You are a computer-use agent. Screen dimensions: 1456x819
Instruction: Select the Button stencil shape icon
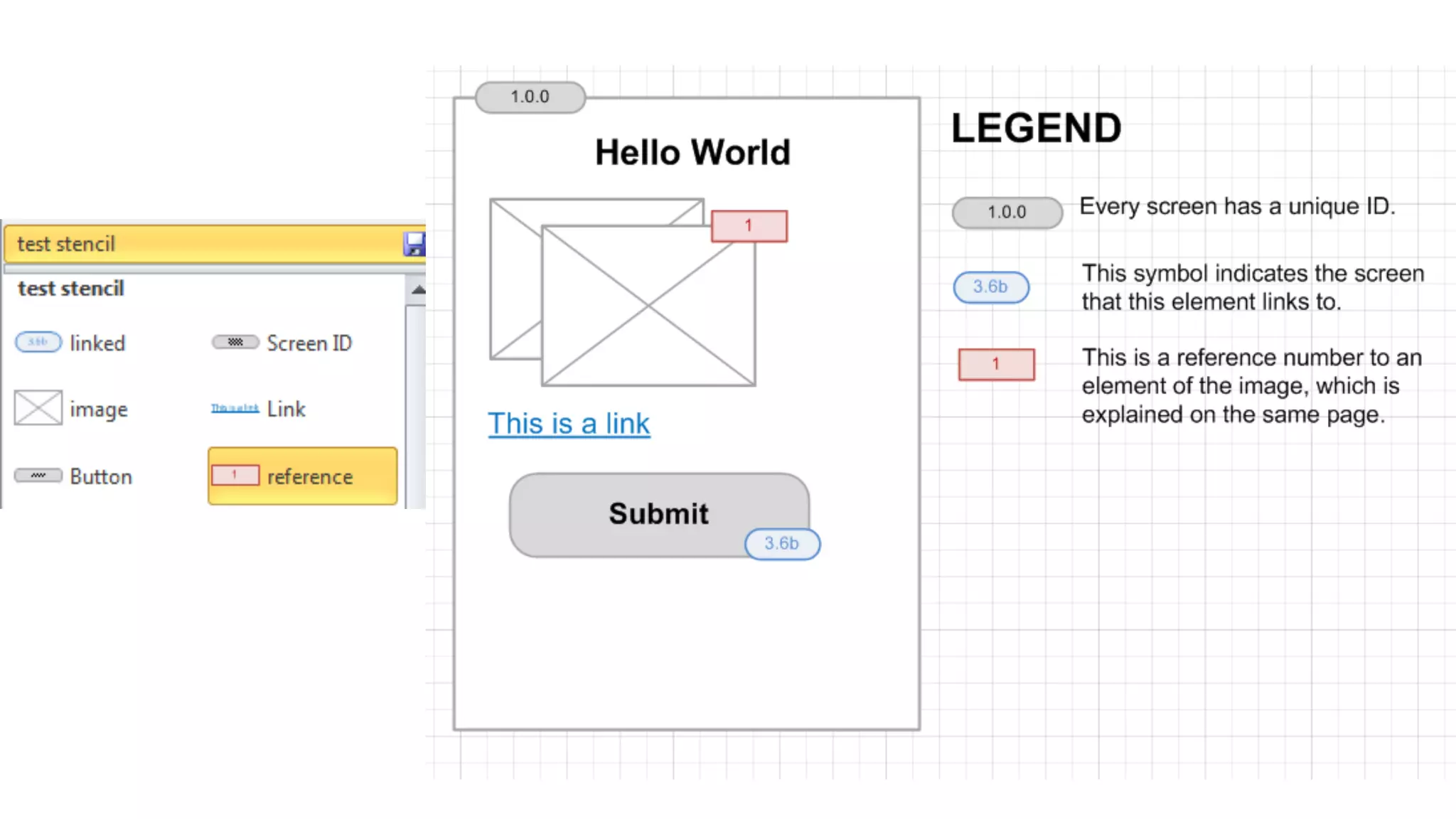coord(38,475)
